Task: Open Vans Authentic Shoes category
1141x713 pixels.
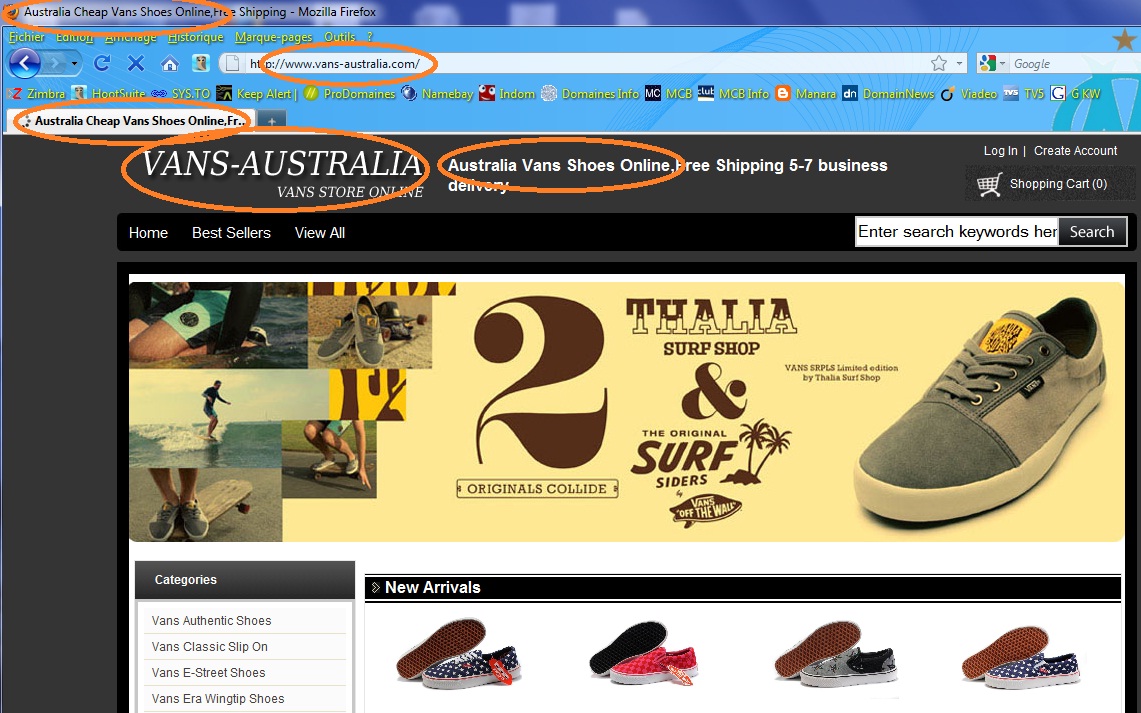Action: (212, 621)
